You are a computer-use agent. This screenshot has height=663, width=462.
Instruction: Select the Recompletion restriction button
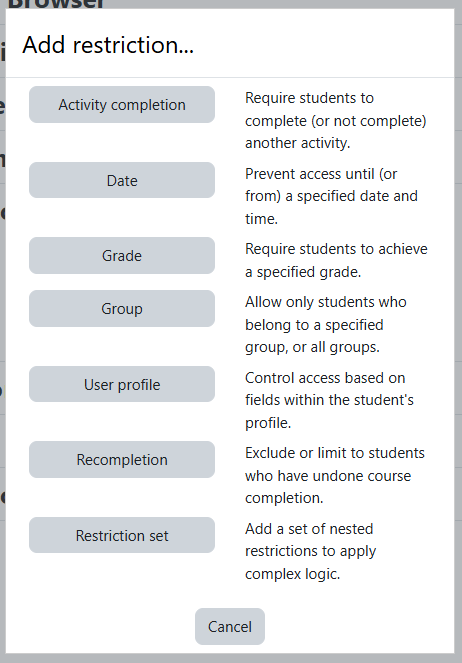122,460
